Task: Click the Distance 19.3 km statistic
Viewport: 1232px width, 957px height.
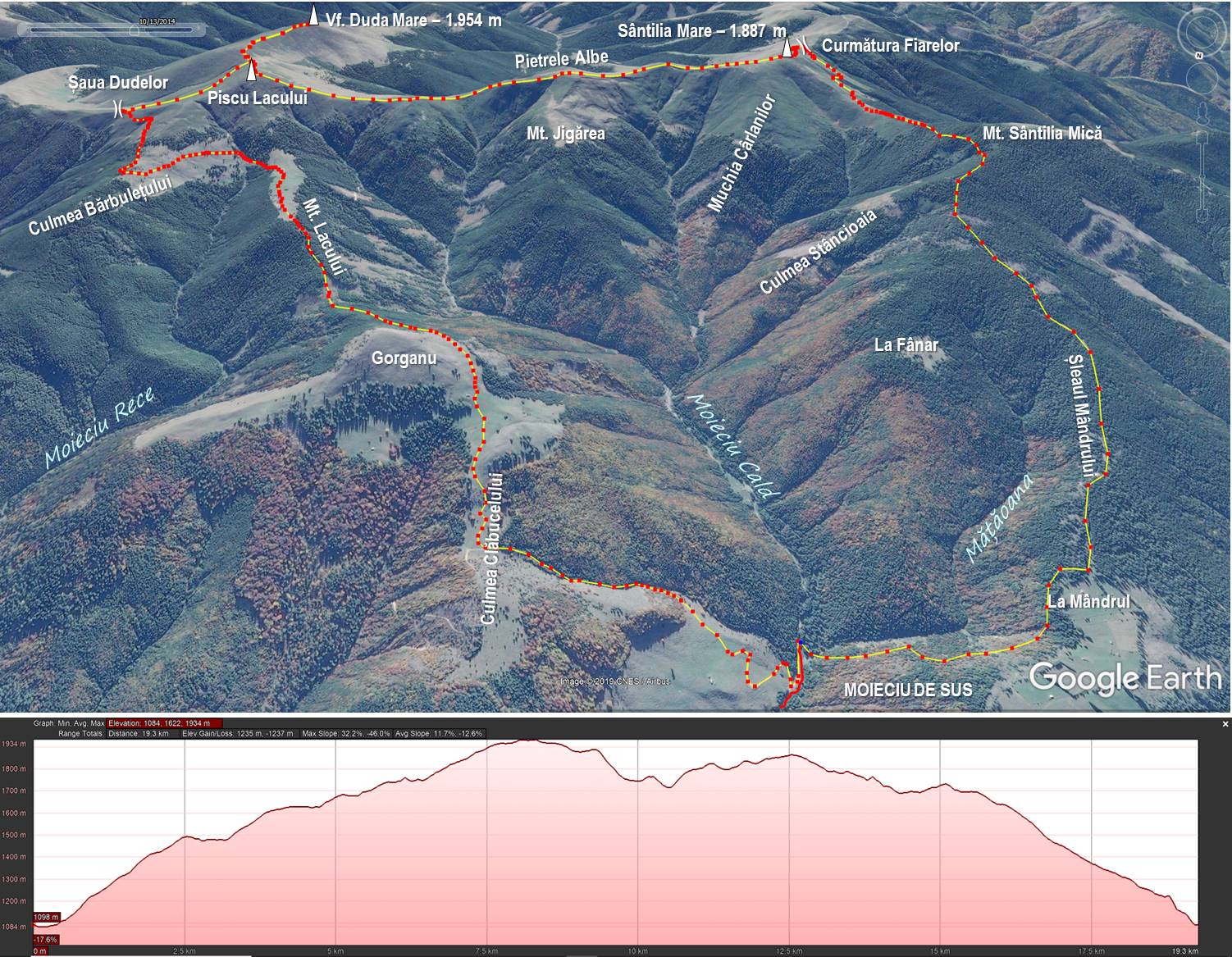Action: coord(139,733)
